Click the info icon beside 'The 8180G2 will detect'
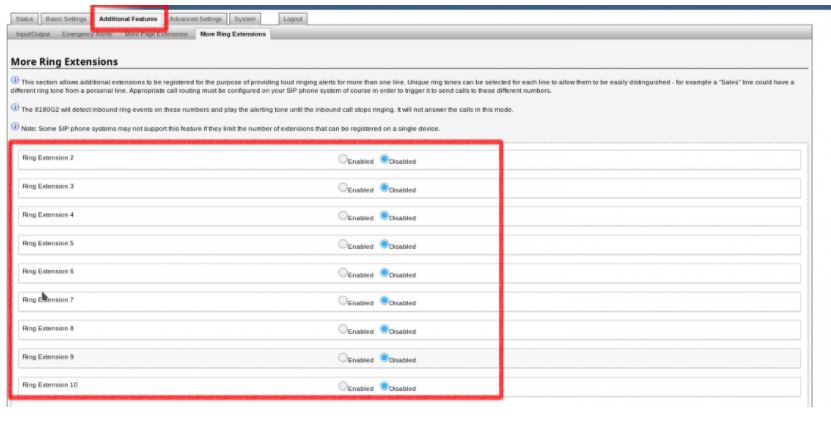 15,107
